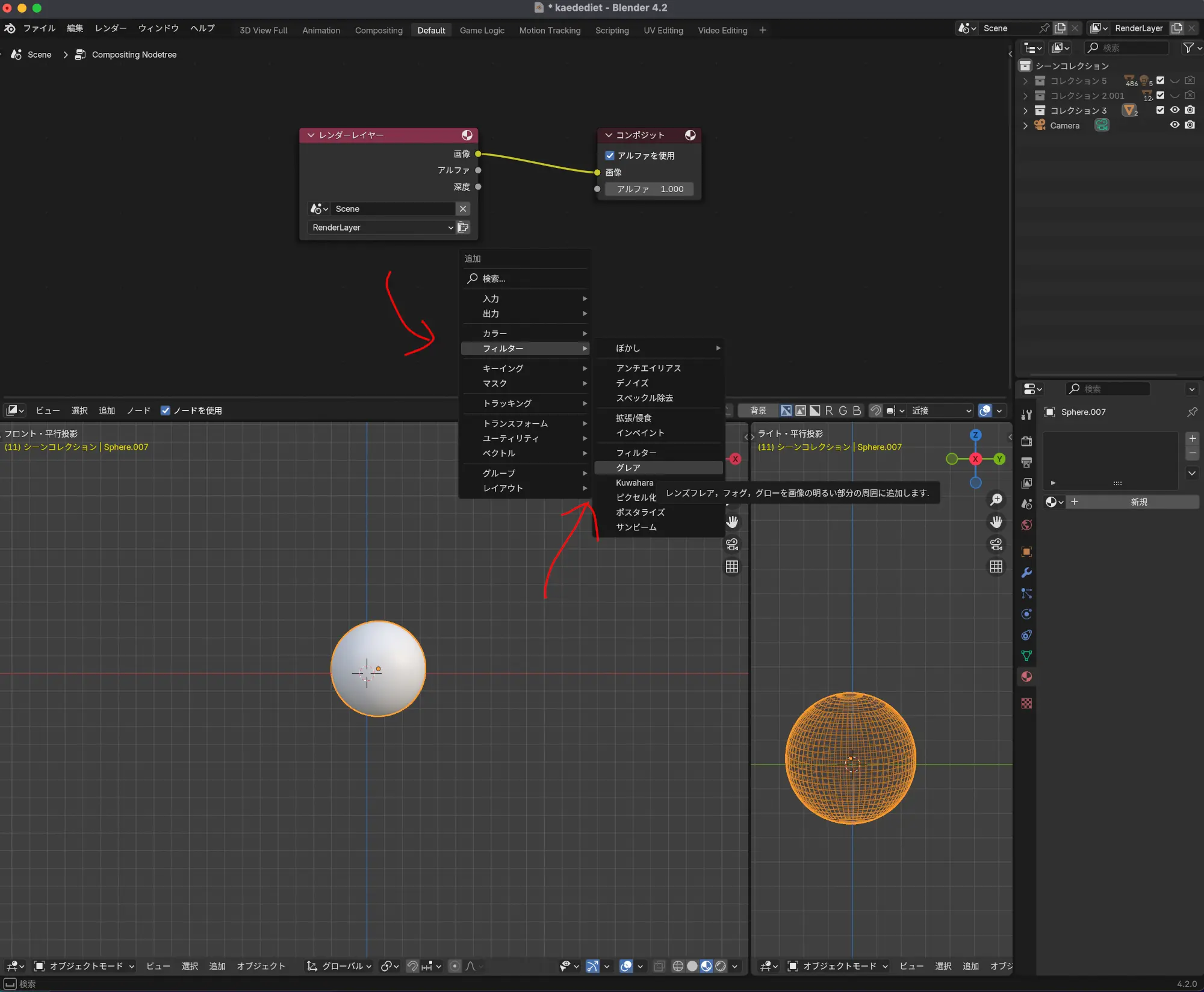Image resolution: width=1204 pixels, height=992 pixels.
Task: Click the green Y axis gizmo handle
Action: tap(999, 459)
